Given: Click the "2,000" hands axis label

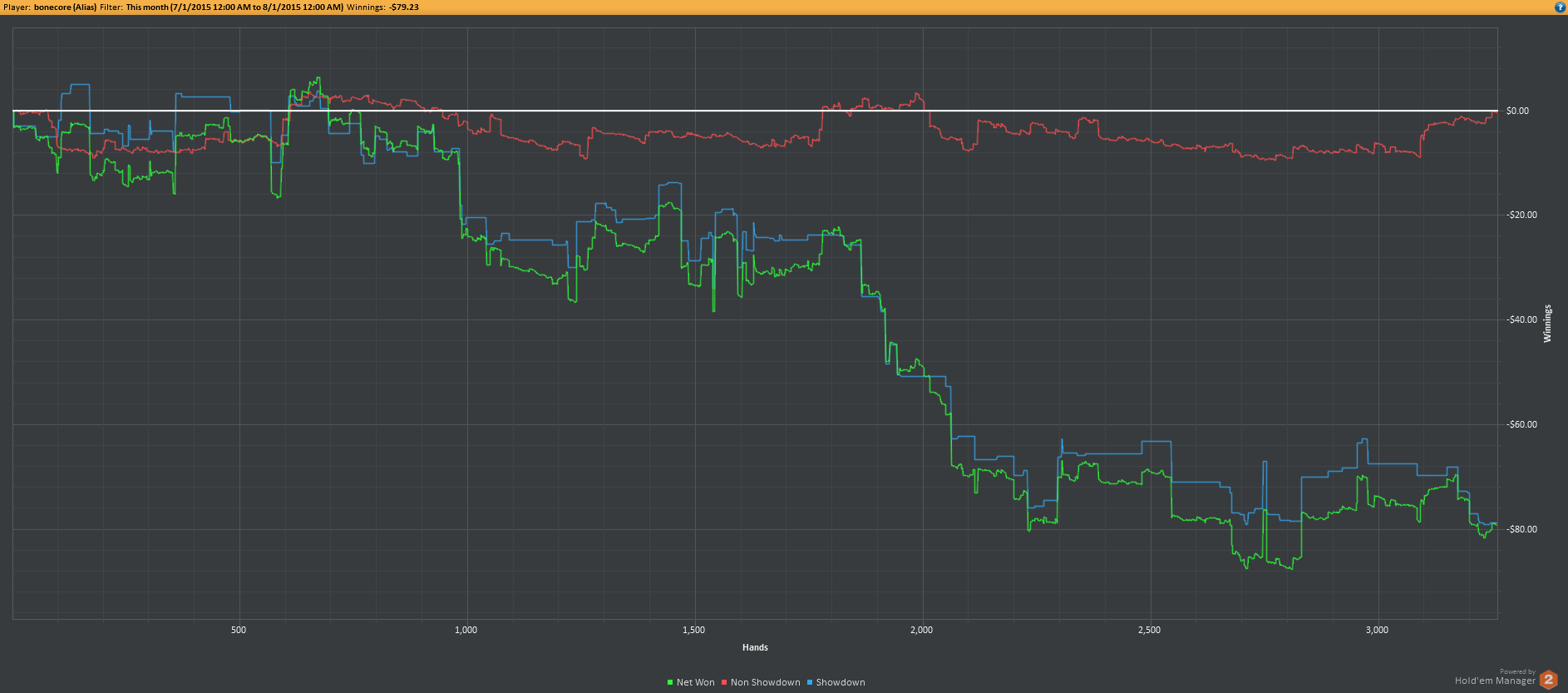Looking at the screenshot, I should tap(922, 630).
